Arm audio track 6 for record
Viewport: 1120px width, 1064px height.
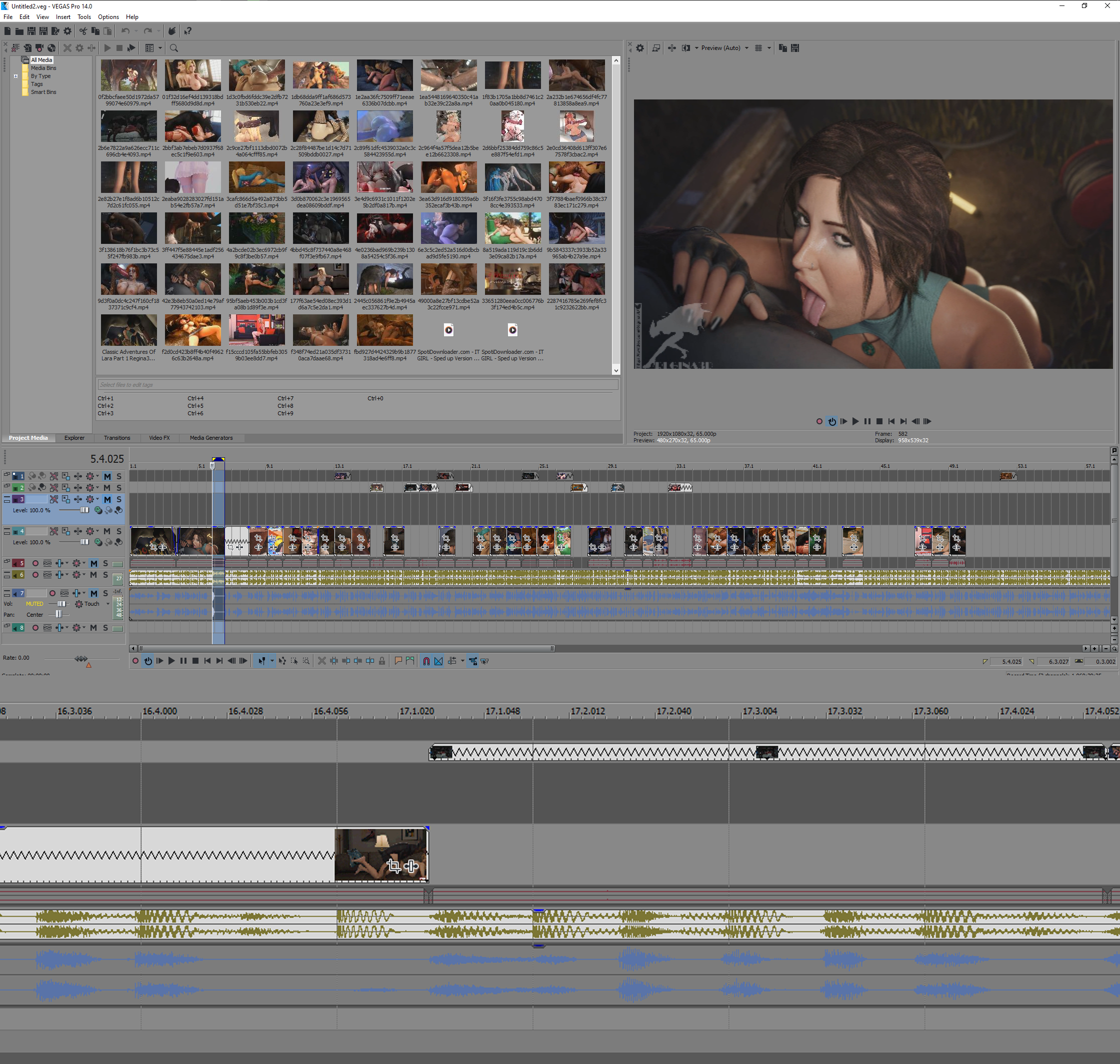point(35,575)
